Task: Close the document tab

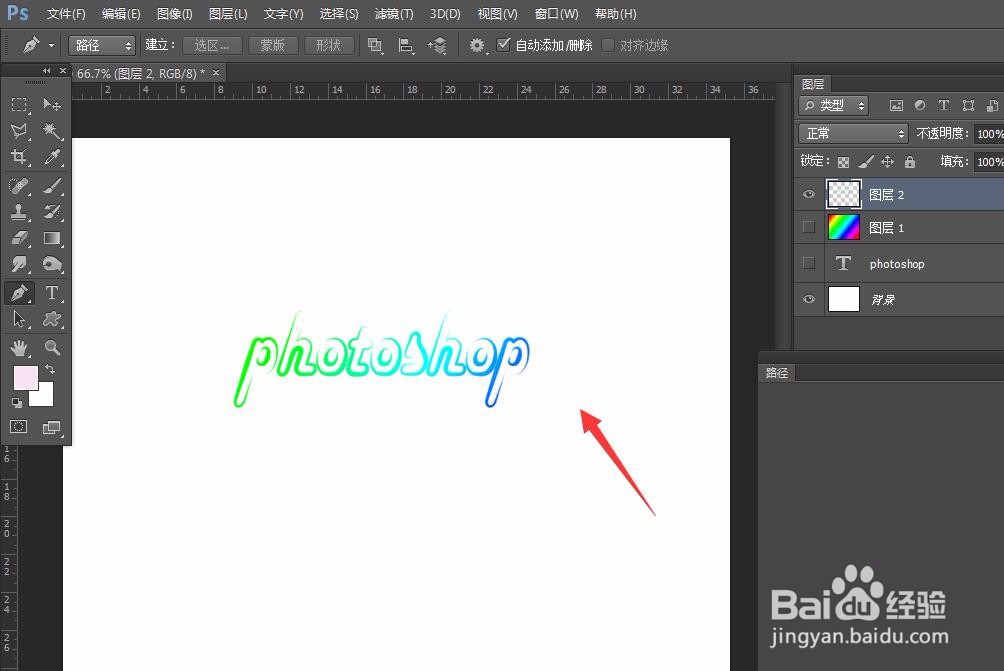Action: click(216, 73)
